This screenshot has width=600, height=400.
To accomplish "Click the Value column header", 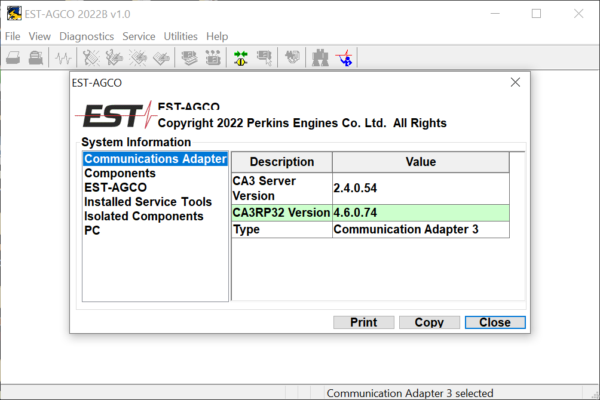I will tap(421, 162).
